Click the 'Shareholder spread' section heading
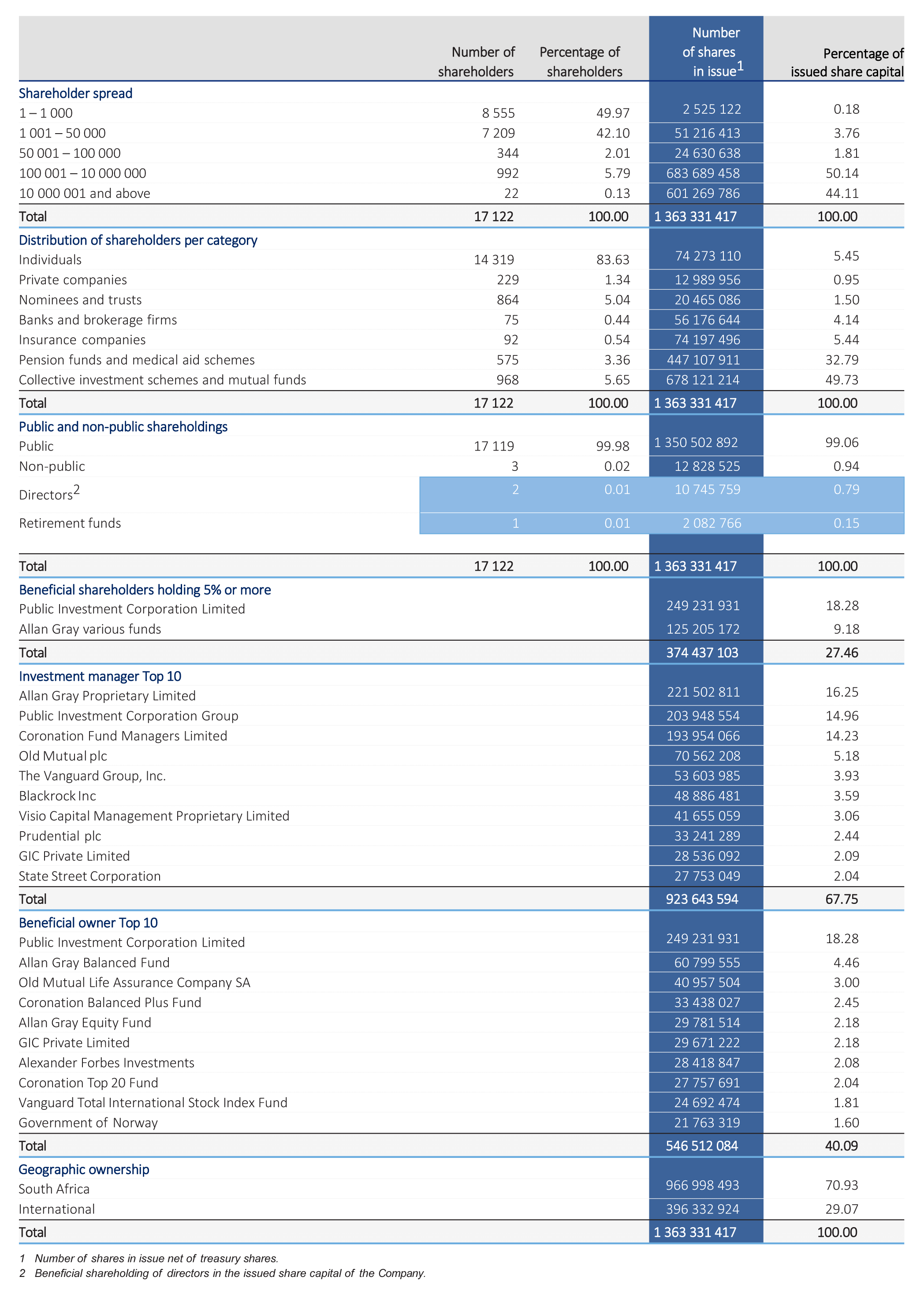Image resolution: width=924 pixels, height=1299 pixels. 75,93
